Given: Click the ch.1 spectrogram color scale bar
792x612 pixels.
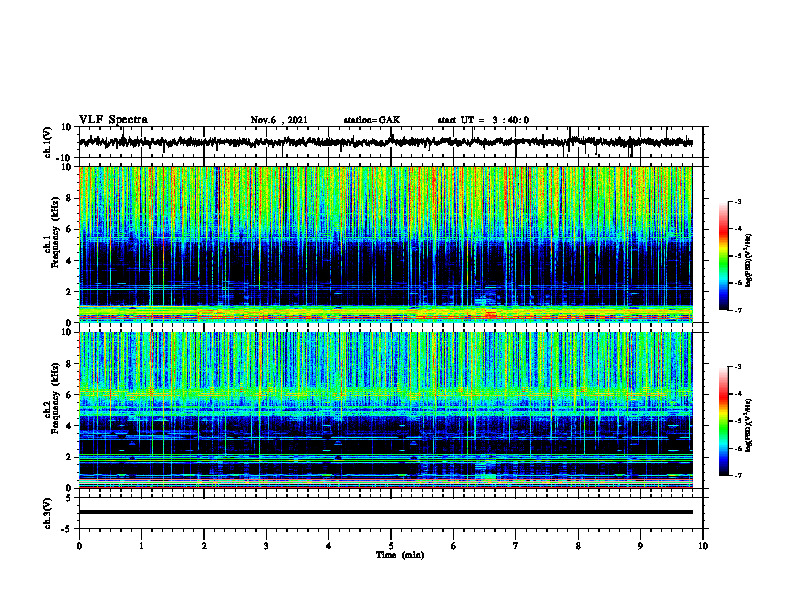Looking at the screenshot, I should (x=724, y=256).
